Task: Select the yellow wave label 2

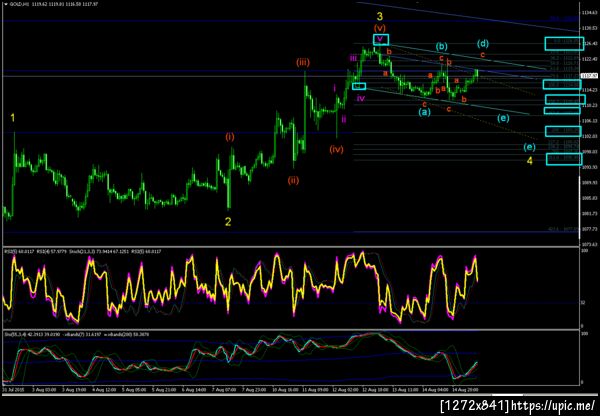Action: point(228,222)
